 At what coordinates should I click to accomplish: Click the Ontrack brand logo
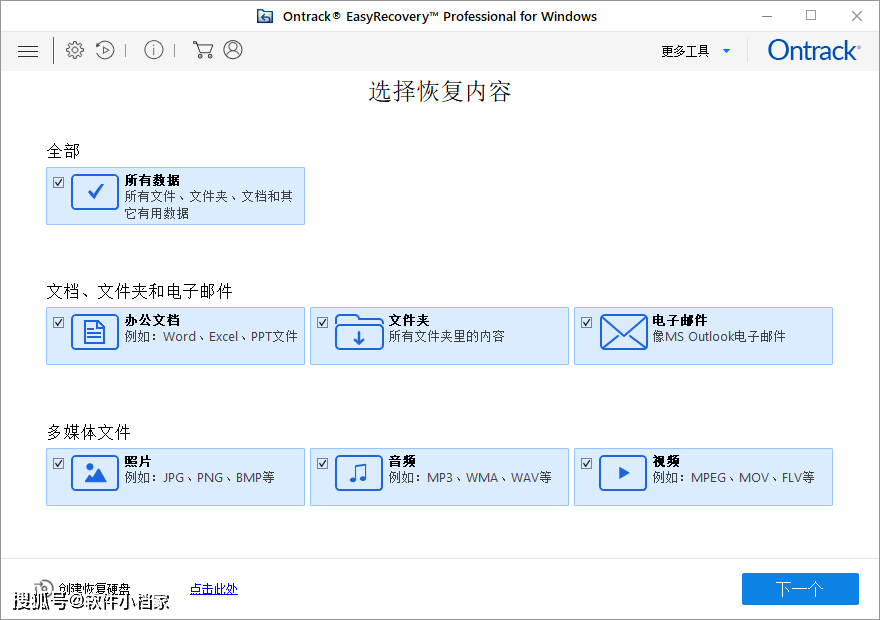(x=814, y=50)
